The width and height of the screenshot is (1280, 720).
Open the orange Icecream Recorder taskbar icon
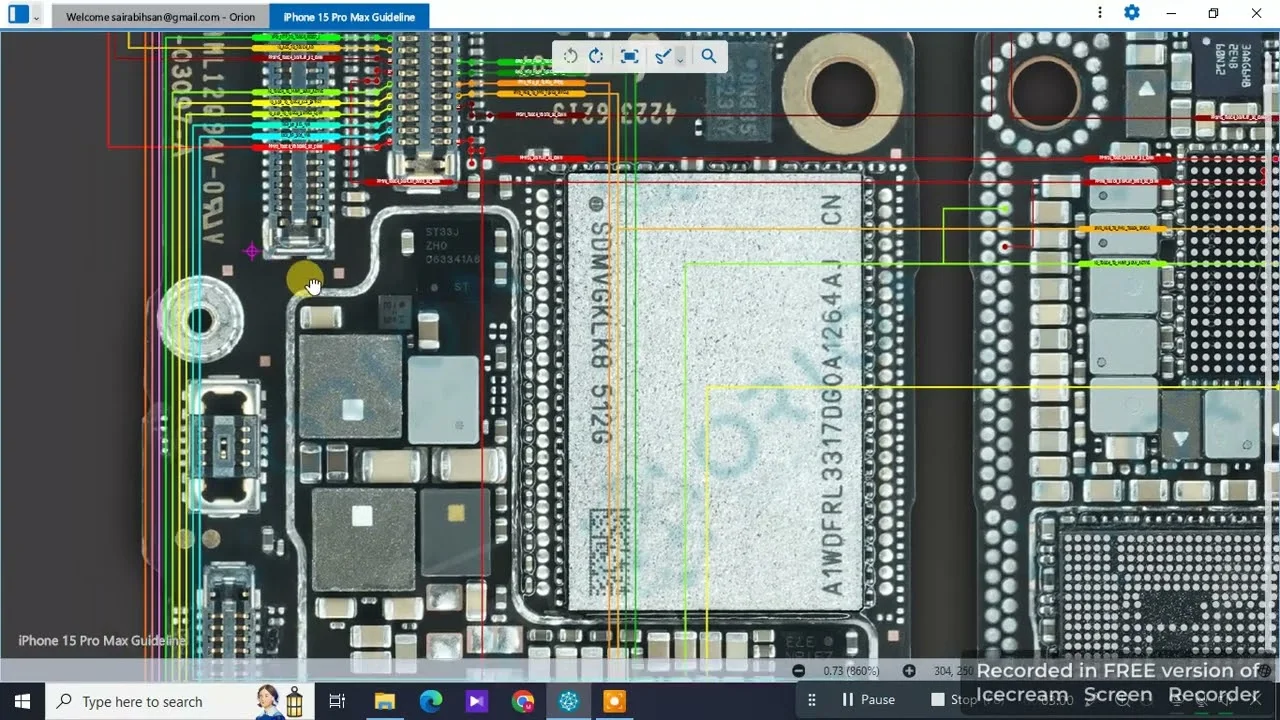pyautogui.click(x=614, y=701)
